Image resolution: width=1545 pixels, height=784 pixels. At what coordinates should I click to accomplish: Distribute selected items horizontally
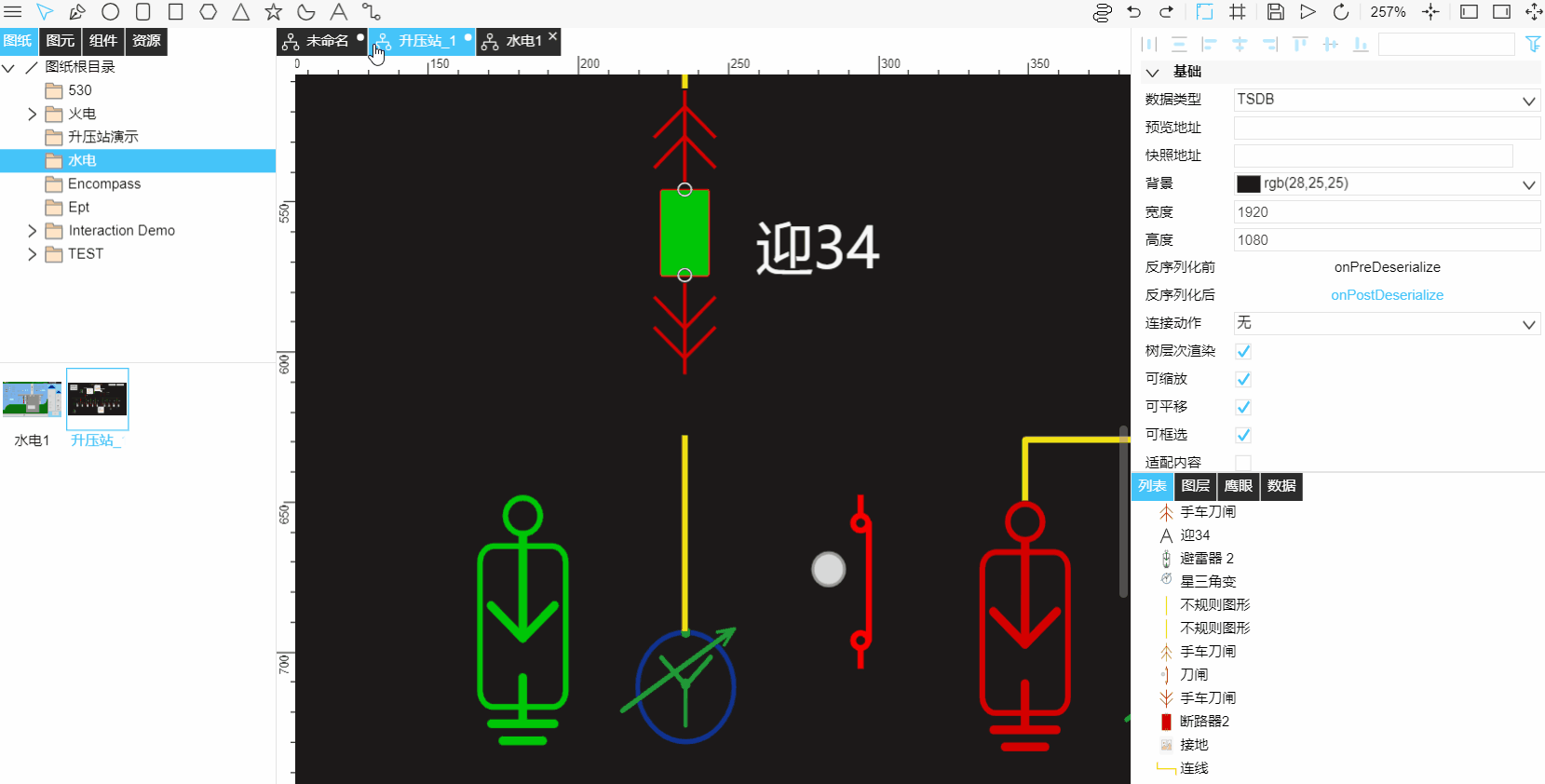[x=1149, y=44]
